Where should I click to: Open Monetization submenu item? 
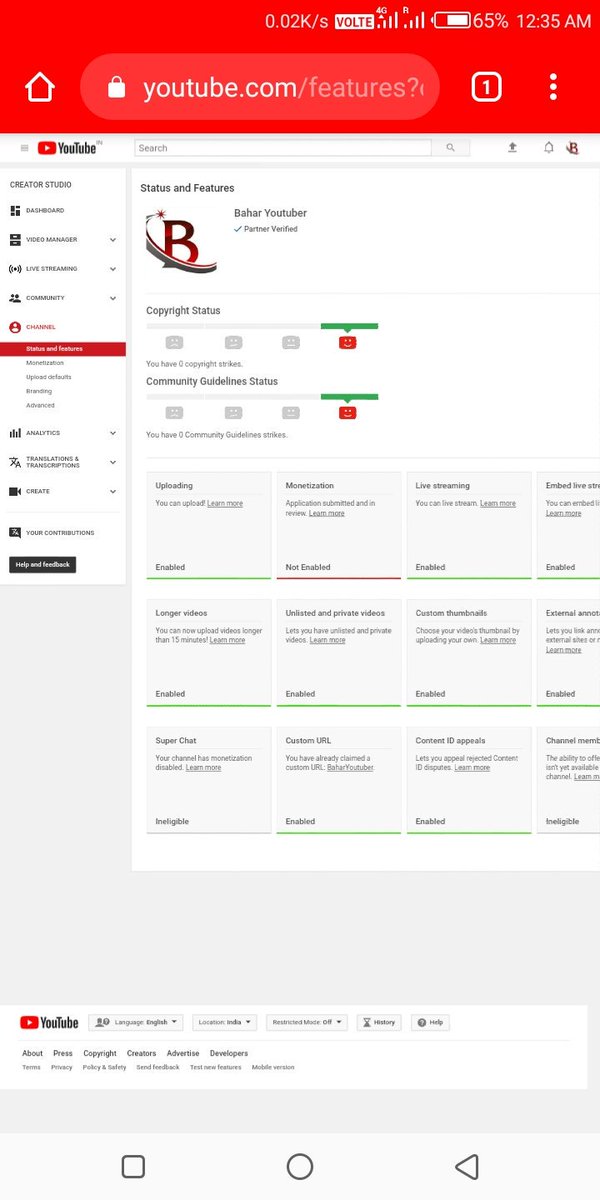click(45, 363)
